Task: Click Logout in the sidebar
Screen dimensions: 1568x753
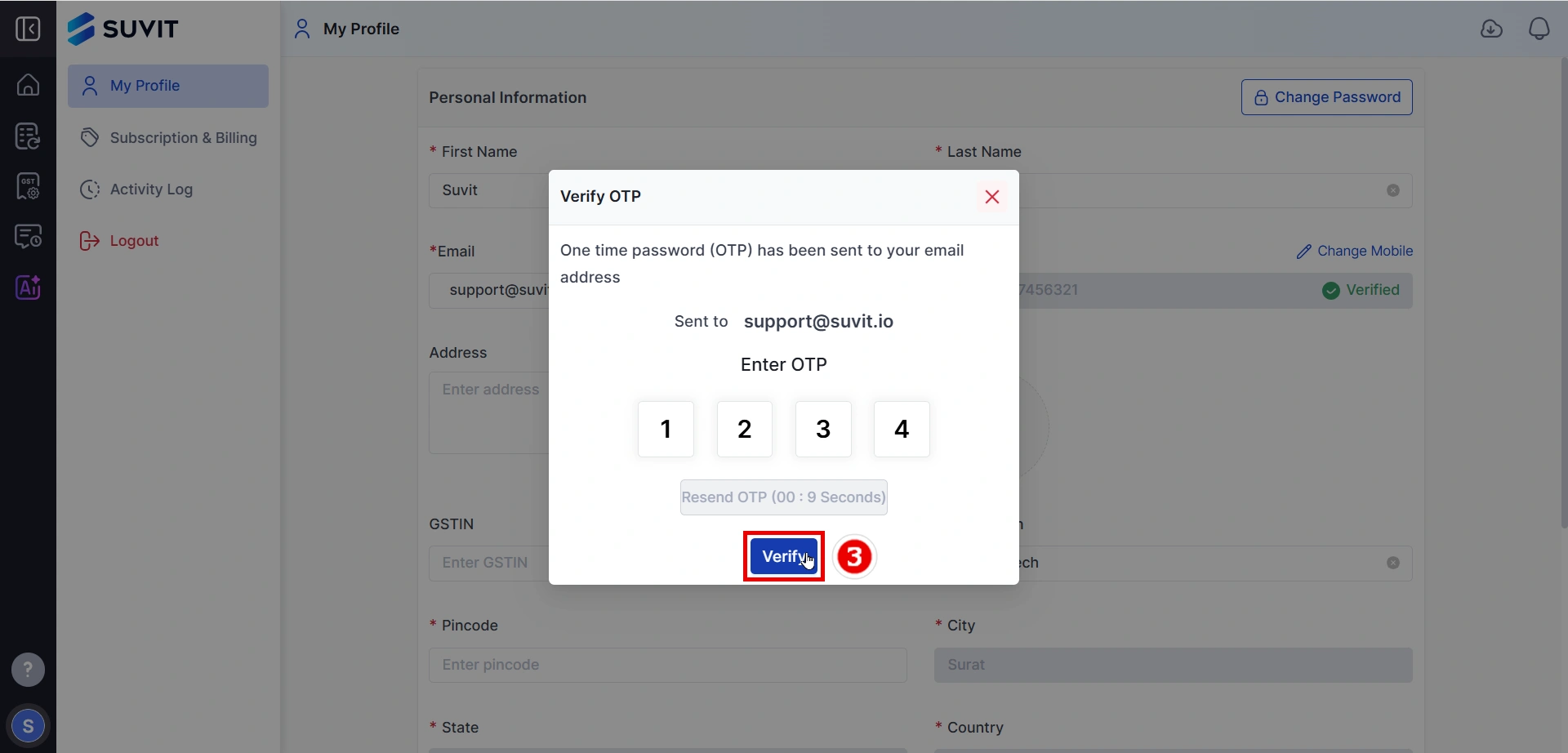Action: coord(119,241)
